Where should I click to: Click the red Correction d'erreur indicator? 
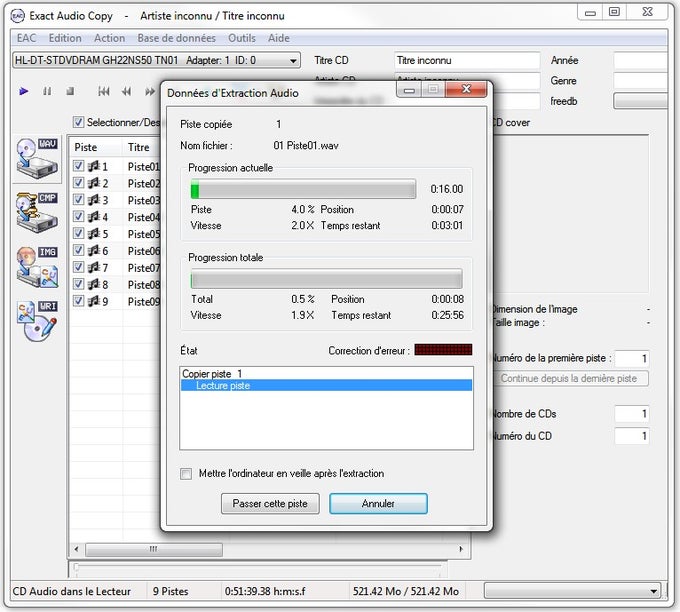tap(443, 350)
